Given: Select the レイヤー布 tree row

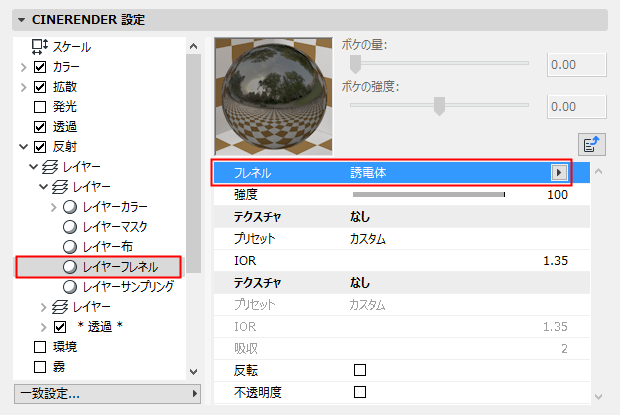Looking at the screenshot, I should tap(98, 247).
